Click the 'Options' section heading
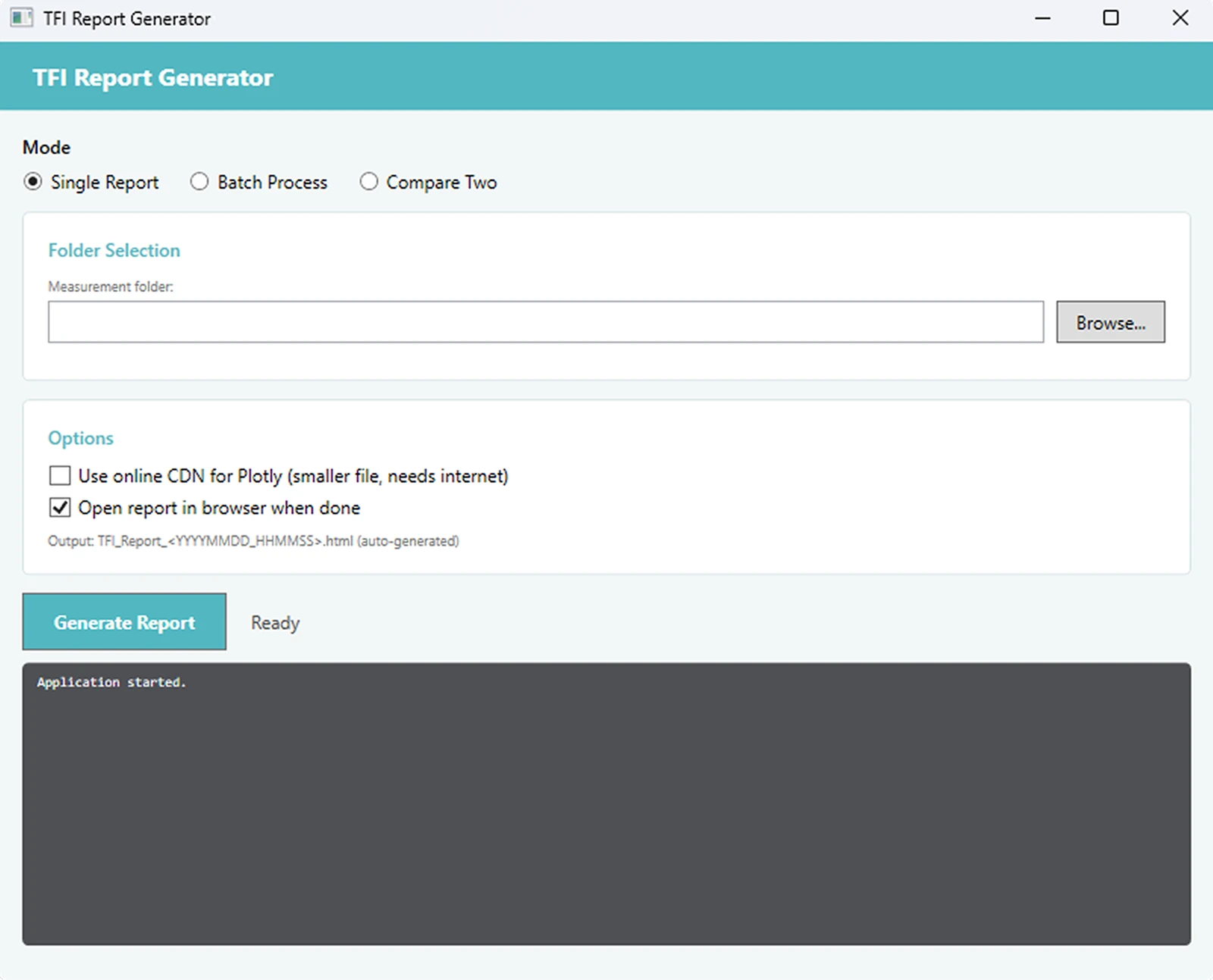This screenshot has height=980, width=1213. [x=81, y=438]
